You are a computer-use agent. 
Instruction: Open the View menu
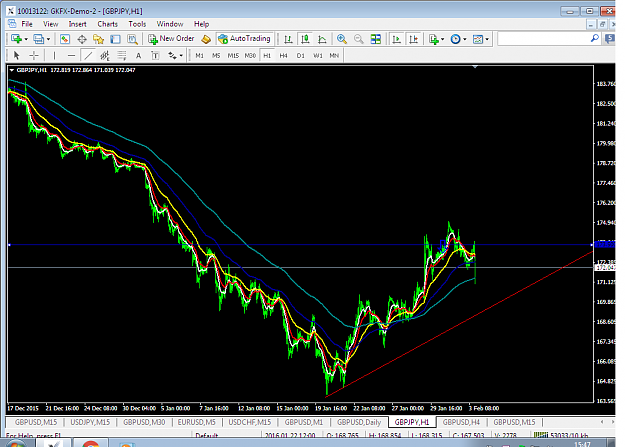point(51,24)
